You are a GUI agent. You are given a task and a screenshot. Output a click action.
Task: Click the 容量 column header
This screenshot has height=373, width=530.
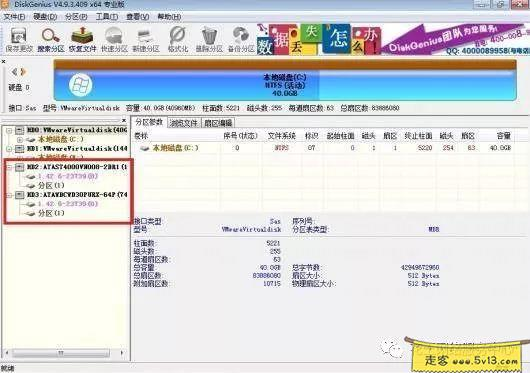503,136
